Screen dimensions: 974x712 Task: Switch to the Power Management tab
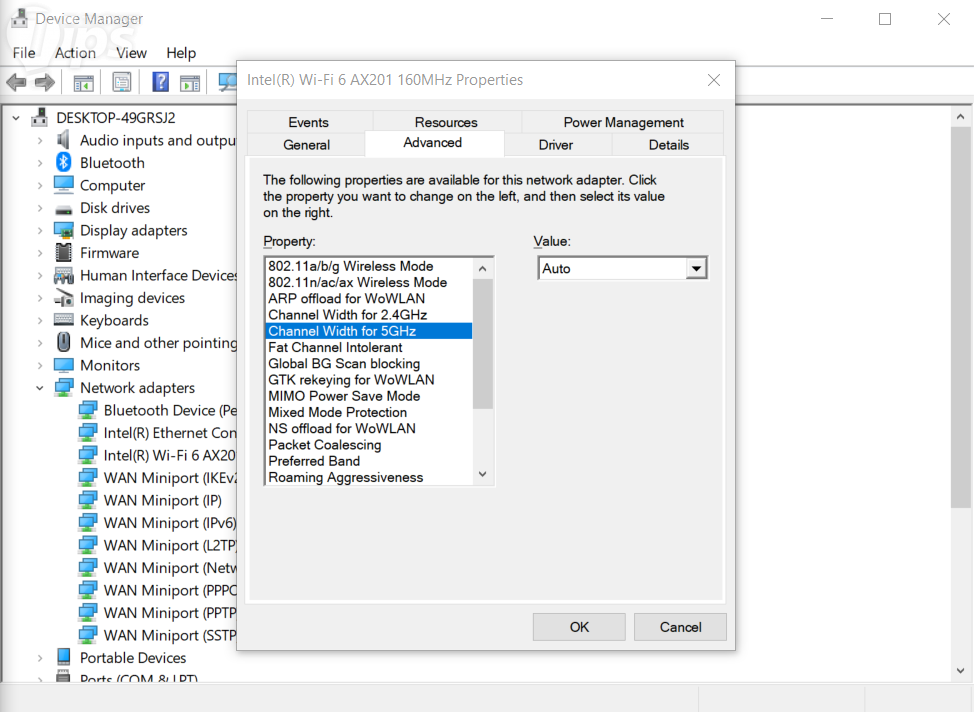click(623, 122)
